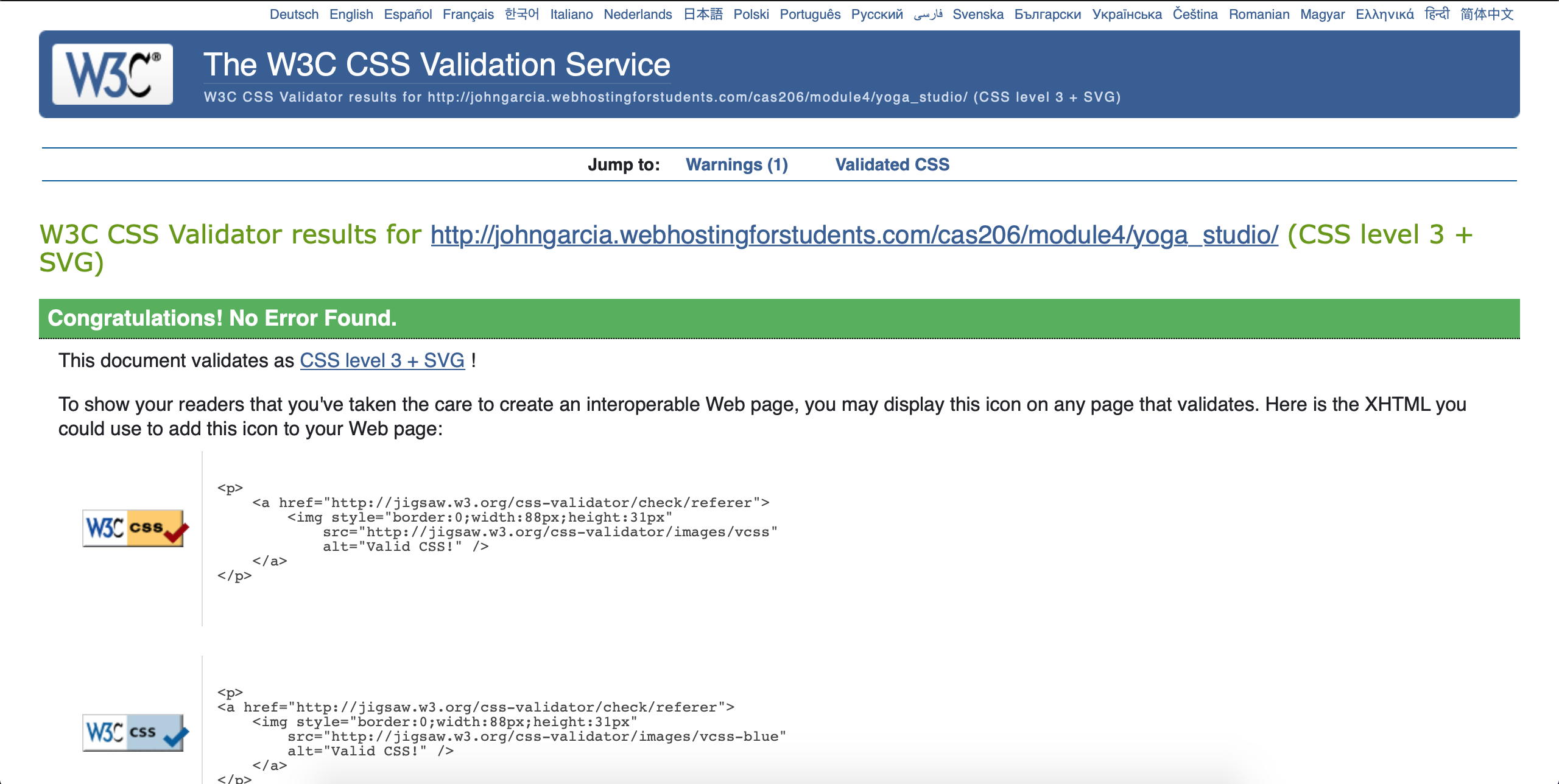Select the Korean 한국어 language link
This screenshot has height=784, width=1559.
pyautogui.click(x=522, y=14)
